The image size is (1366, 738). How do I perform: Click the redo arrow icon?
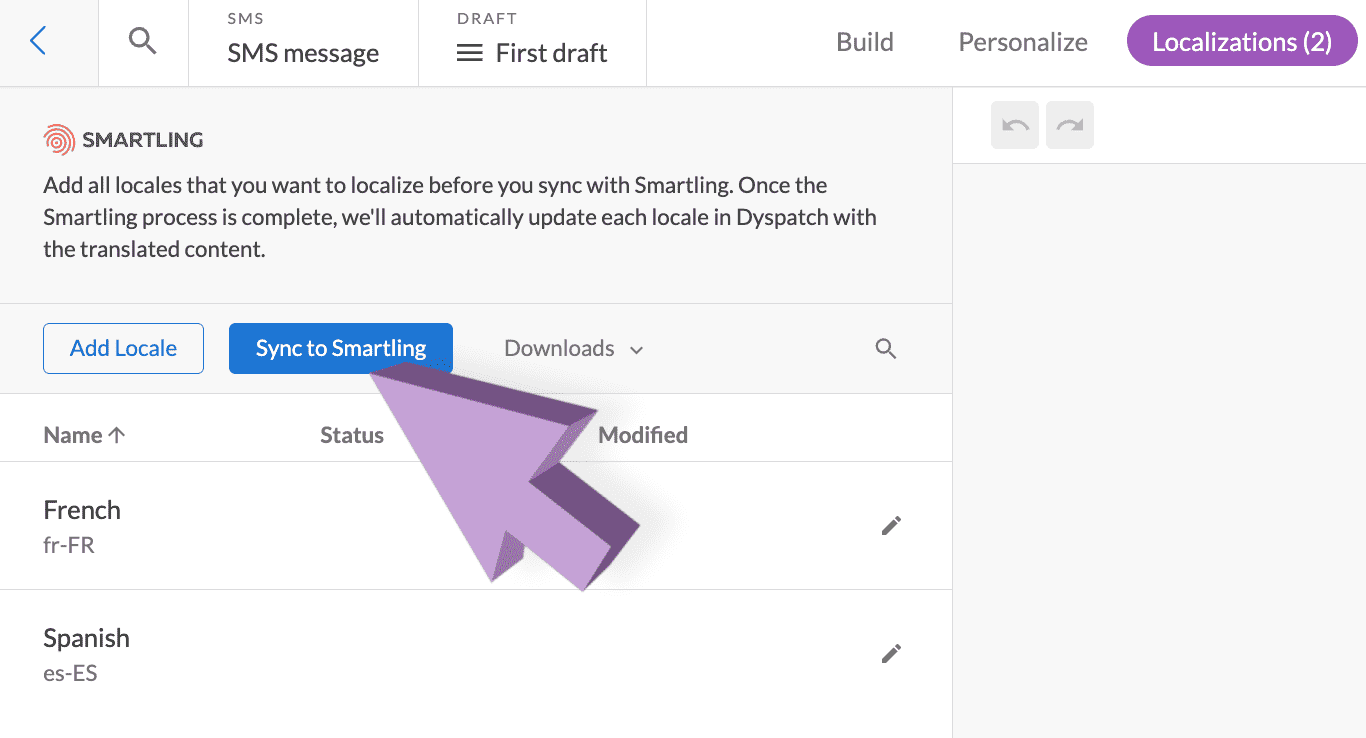point(1070,125)
